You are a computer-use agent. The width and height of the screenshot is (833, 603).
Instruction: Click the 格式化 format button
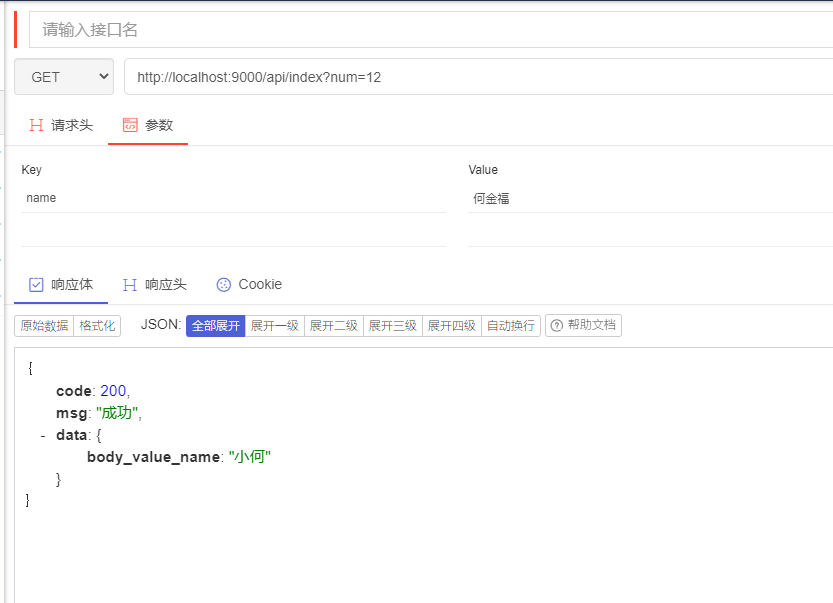(97, 326)
